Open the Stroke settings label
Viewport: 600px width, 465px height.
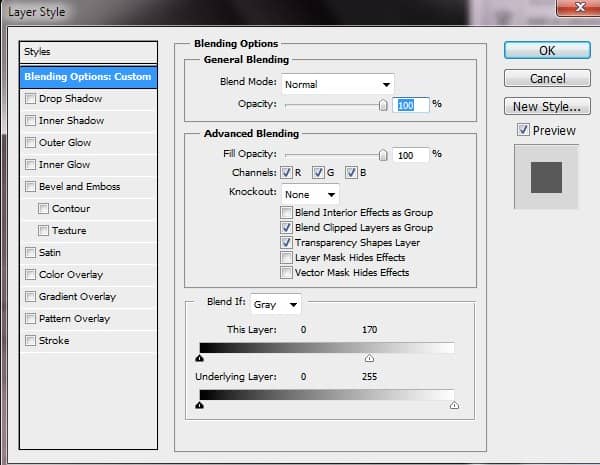tap(54, 341)
